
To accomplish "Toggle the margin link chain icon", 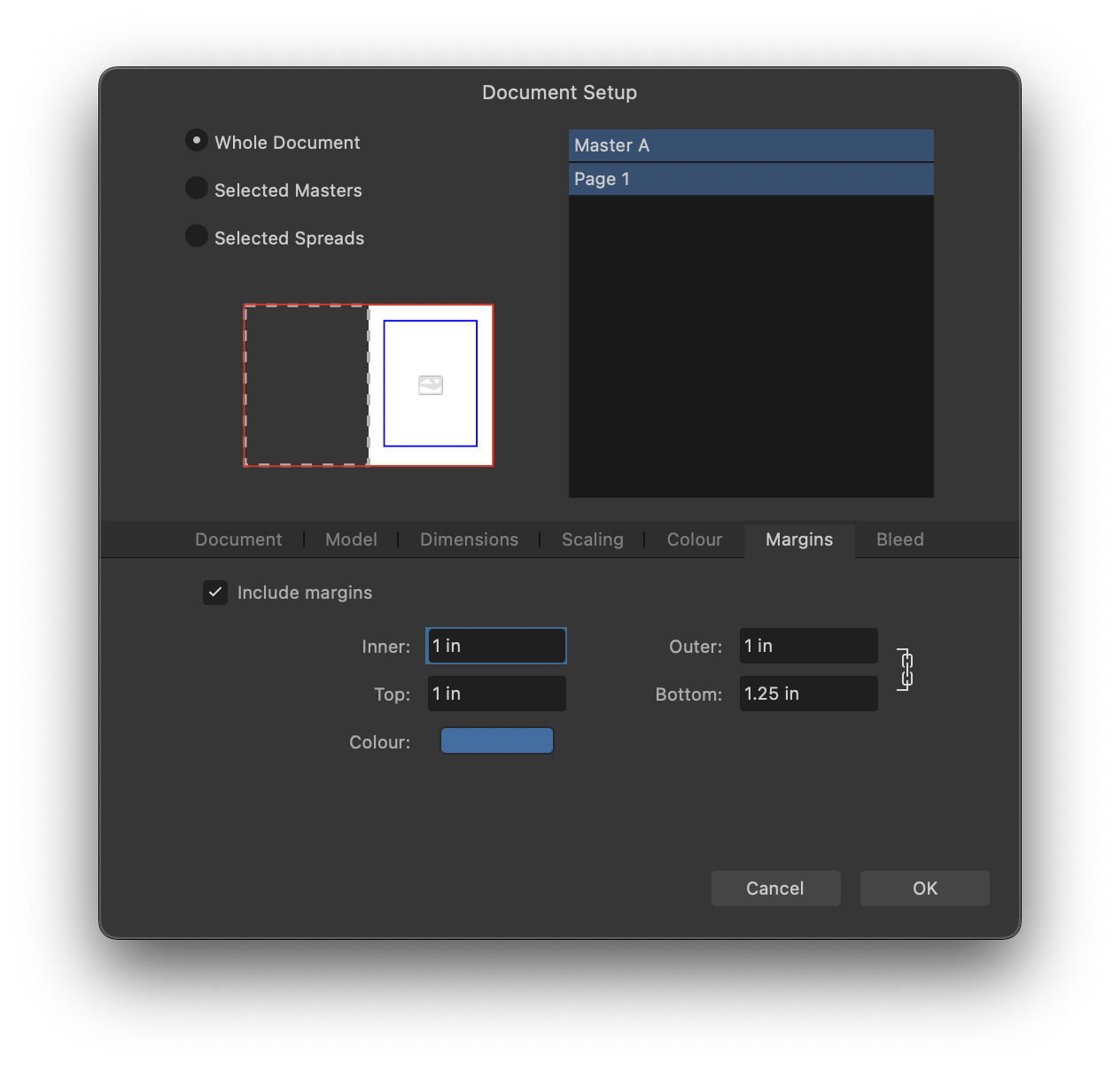I will click(906, 670).
